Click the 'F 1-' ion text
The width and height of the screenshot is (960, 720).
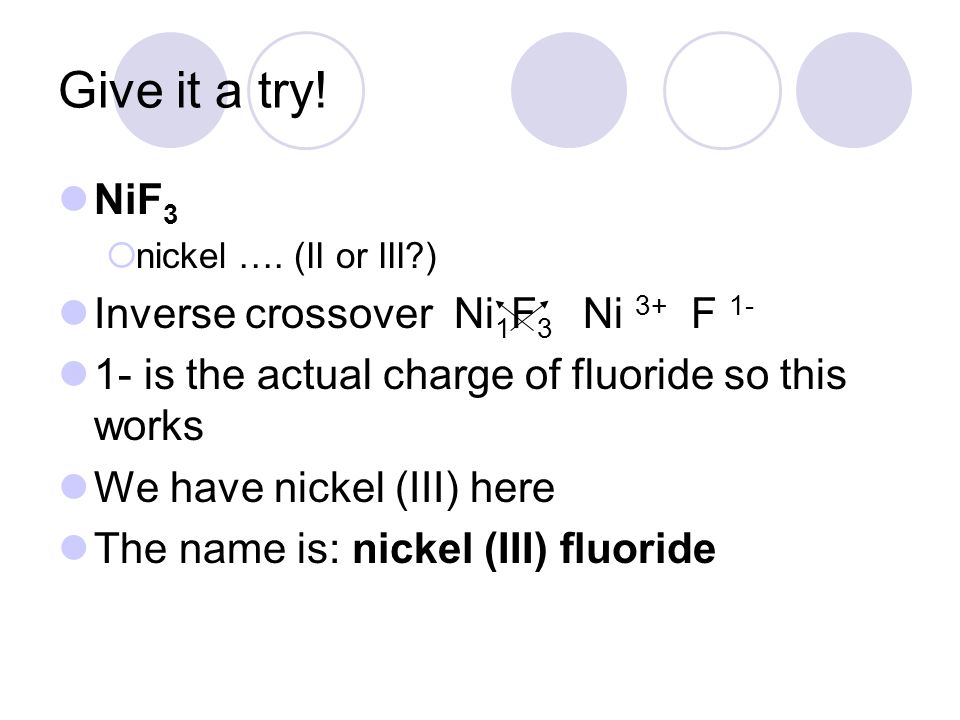[x=722, y=312]
